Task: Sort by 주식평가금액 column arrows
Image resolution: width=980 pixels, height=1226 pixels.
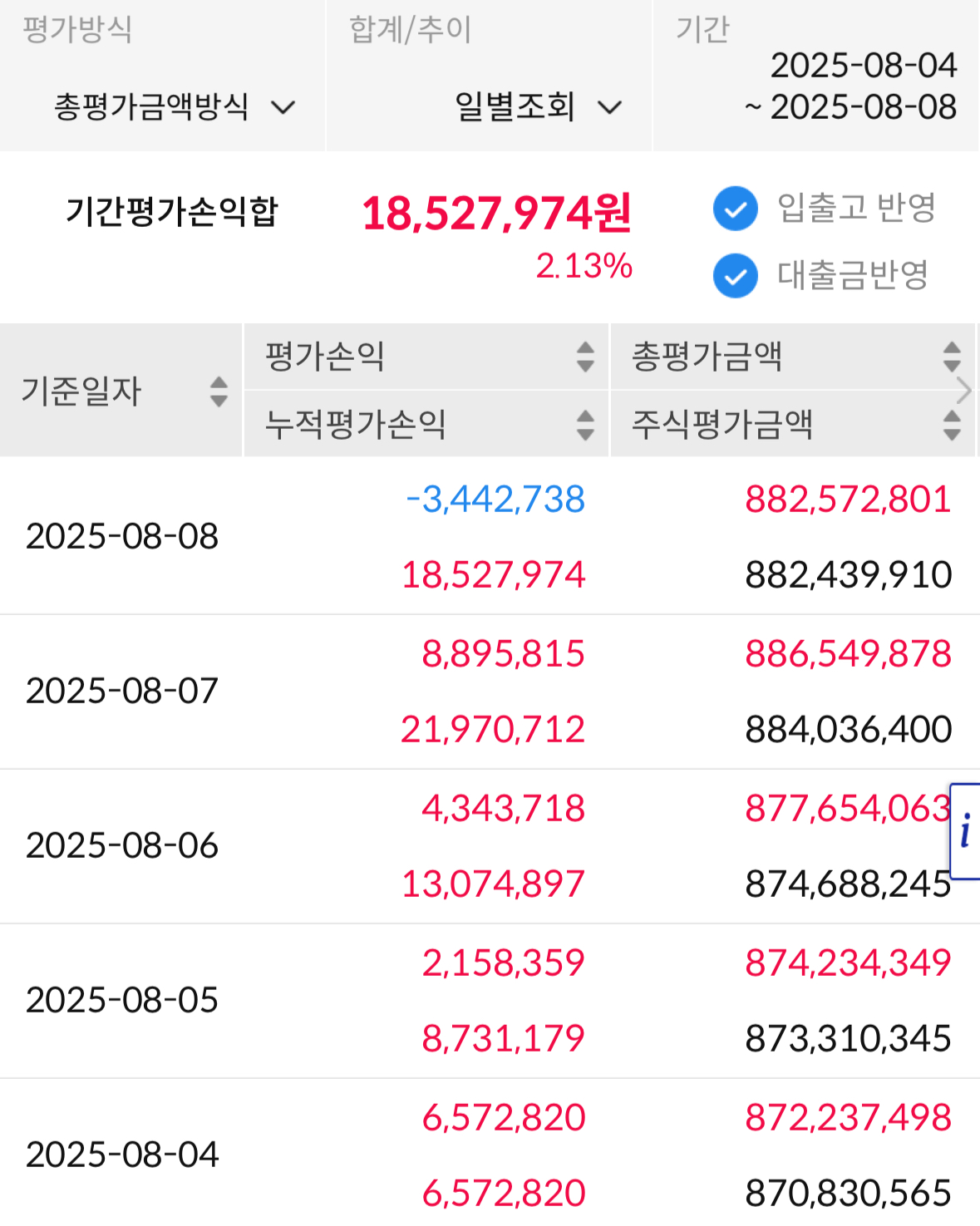Action: pyautogui.click(x=952, y=425)
